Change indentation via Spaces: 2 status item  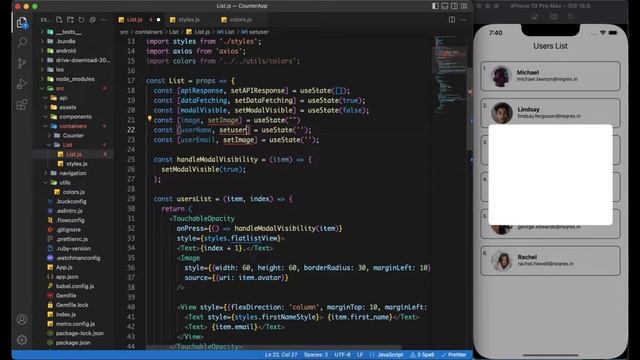[316, 355]
